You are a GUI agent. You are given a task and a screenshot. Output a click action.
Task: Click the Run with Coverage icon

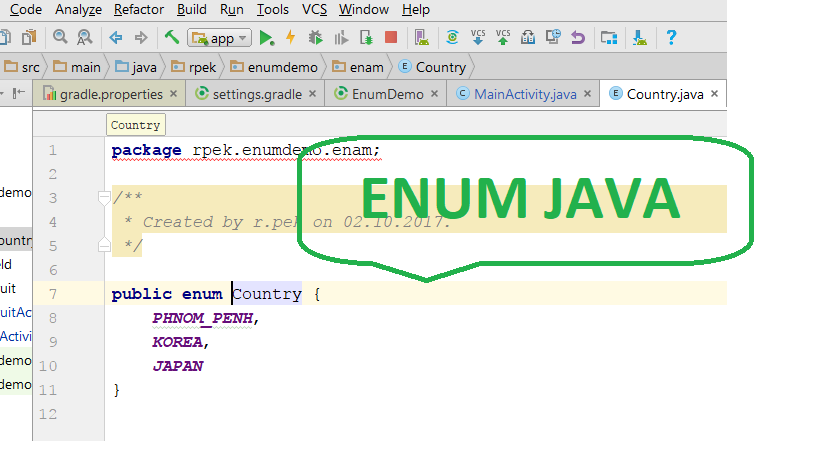pyautogui.click(x=341, y=38)
